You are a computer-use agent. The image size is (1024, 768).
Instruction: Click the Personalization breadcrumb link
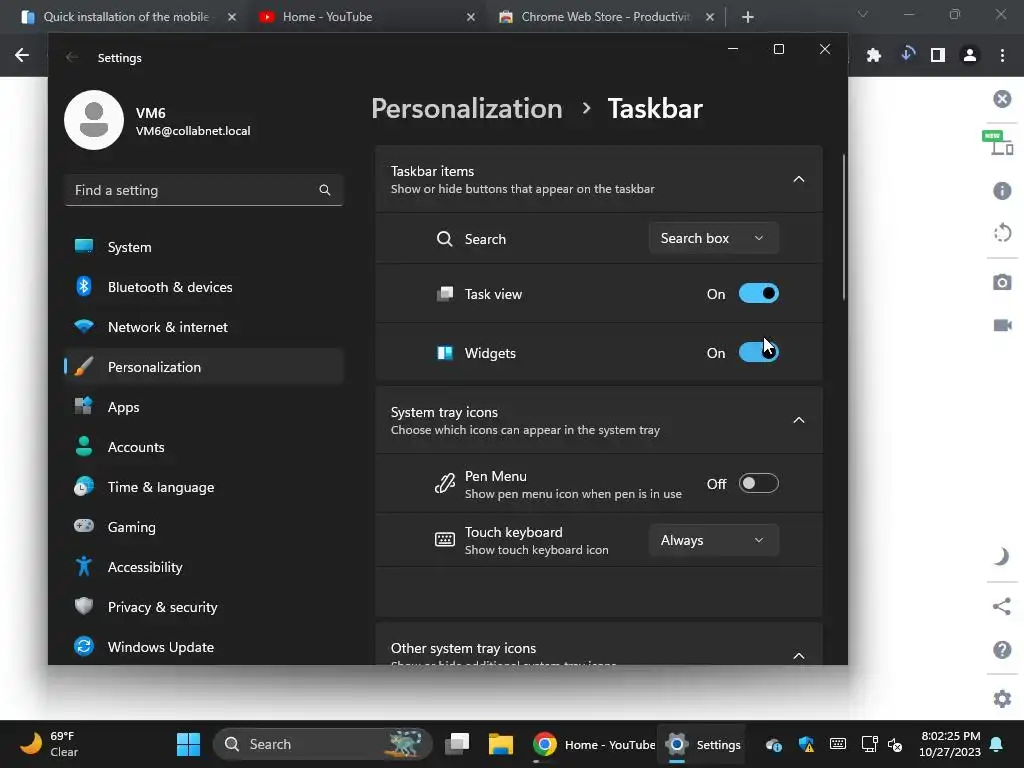[466, 108]
